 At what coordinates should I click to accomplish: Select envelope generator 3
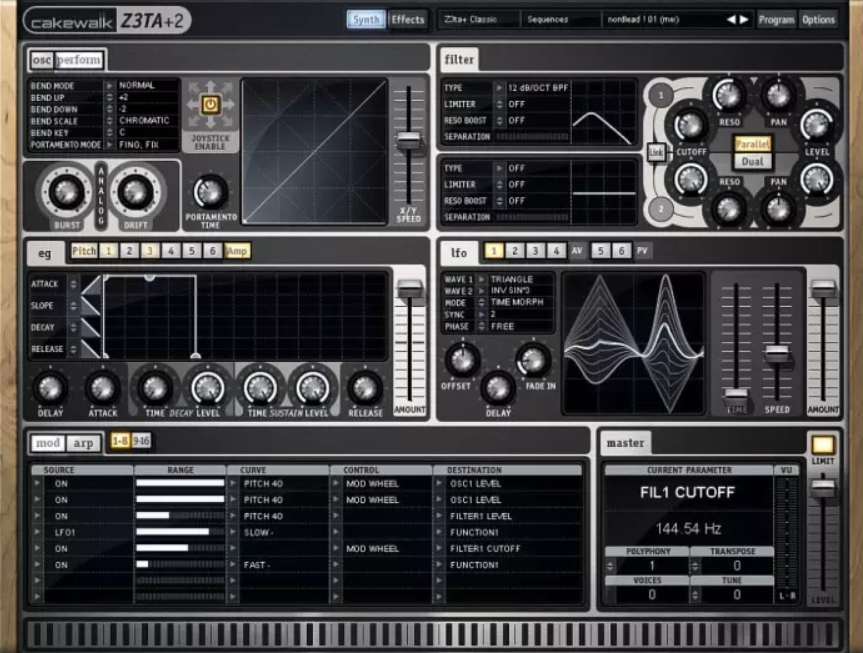pyautogui.click(x=150, y=251)
